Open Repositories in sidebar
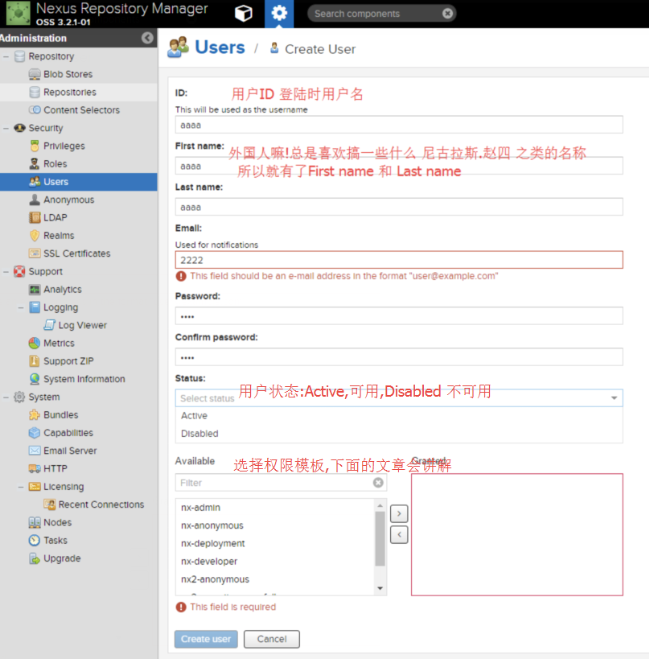Viewport: 649px width, 659px height. (x=70, y=92)
